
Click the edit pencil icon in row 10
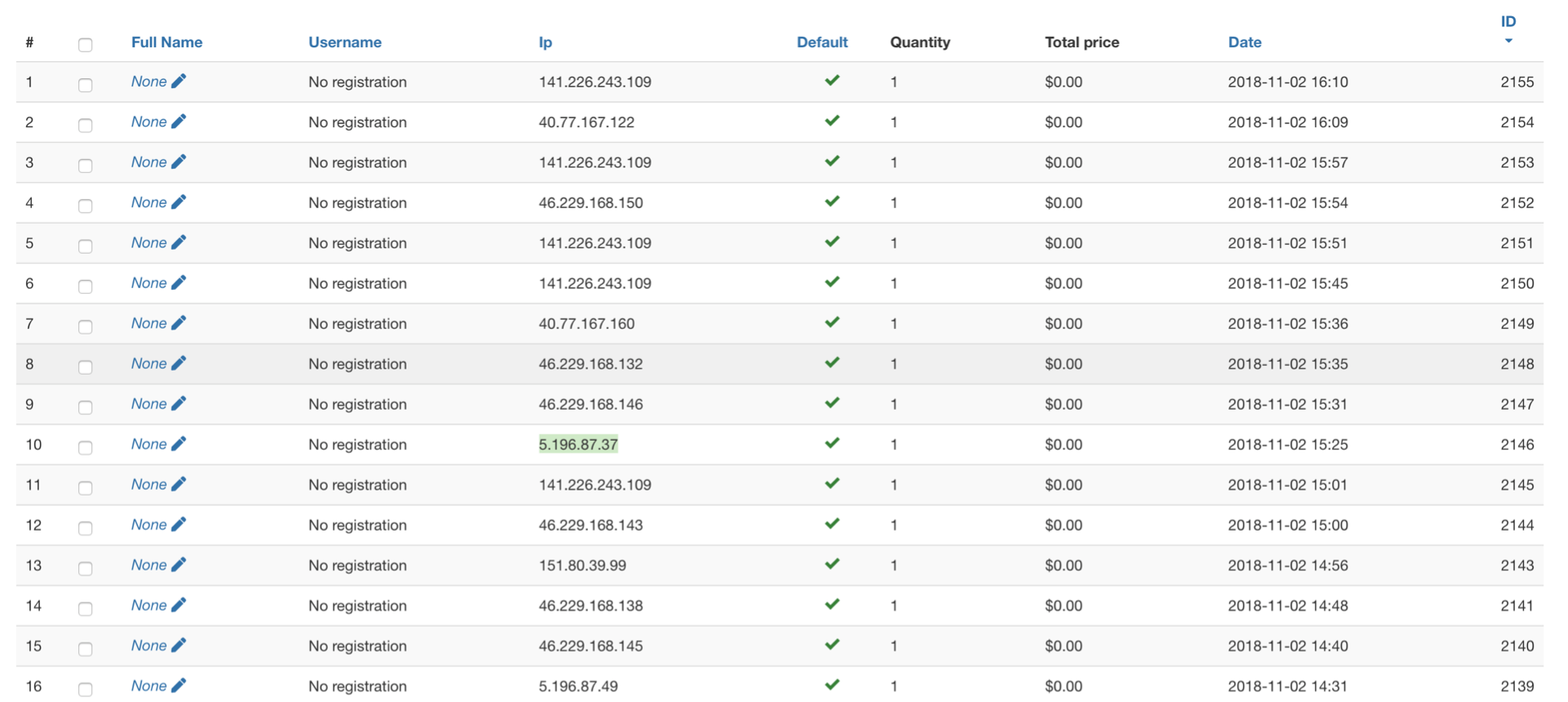click(179, 443)
